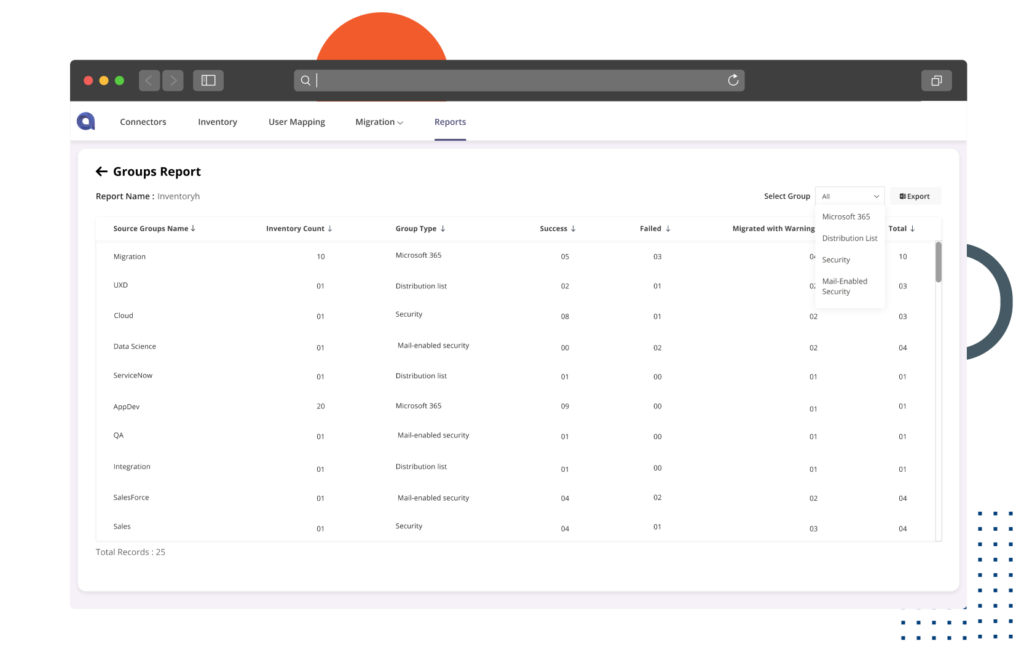The height and width of the screenshot is (652, 1024).
Task: Click the sidebar toggle icon in browser toolbar
Action: click(210, 80)
